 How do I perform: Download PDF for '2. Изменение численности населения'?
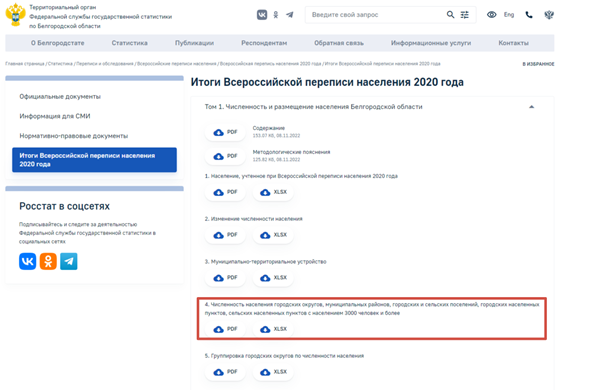click(225, 235)
